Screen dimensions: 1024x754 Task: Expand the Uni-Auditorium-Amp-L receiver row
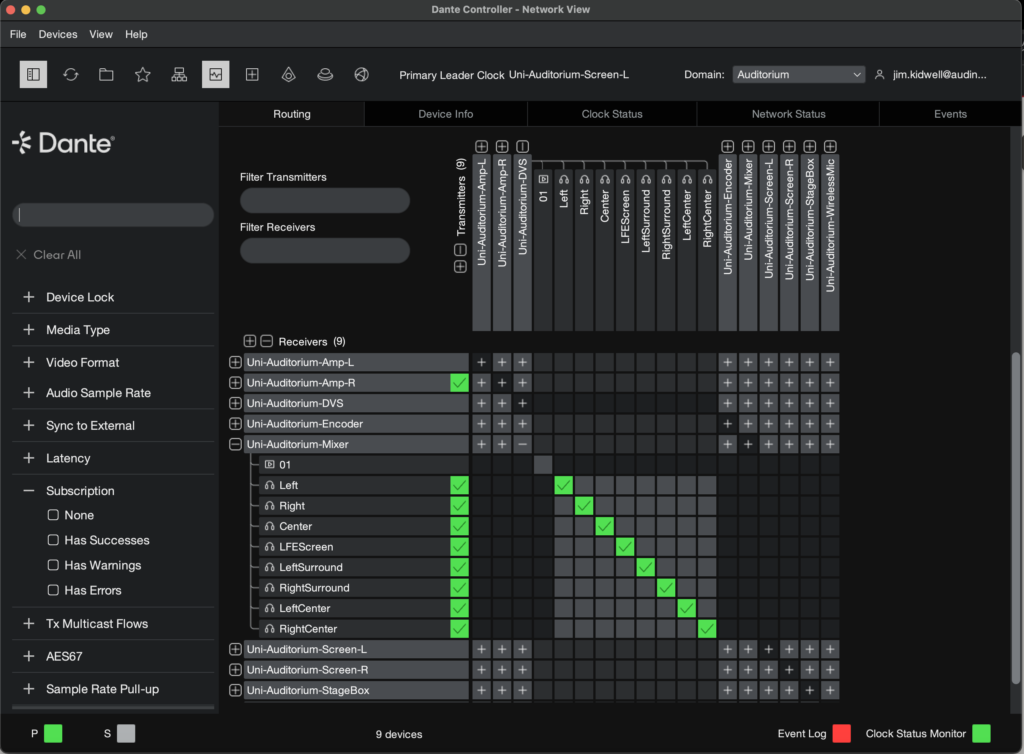pyautogui.click(x=235, y=362)
